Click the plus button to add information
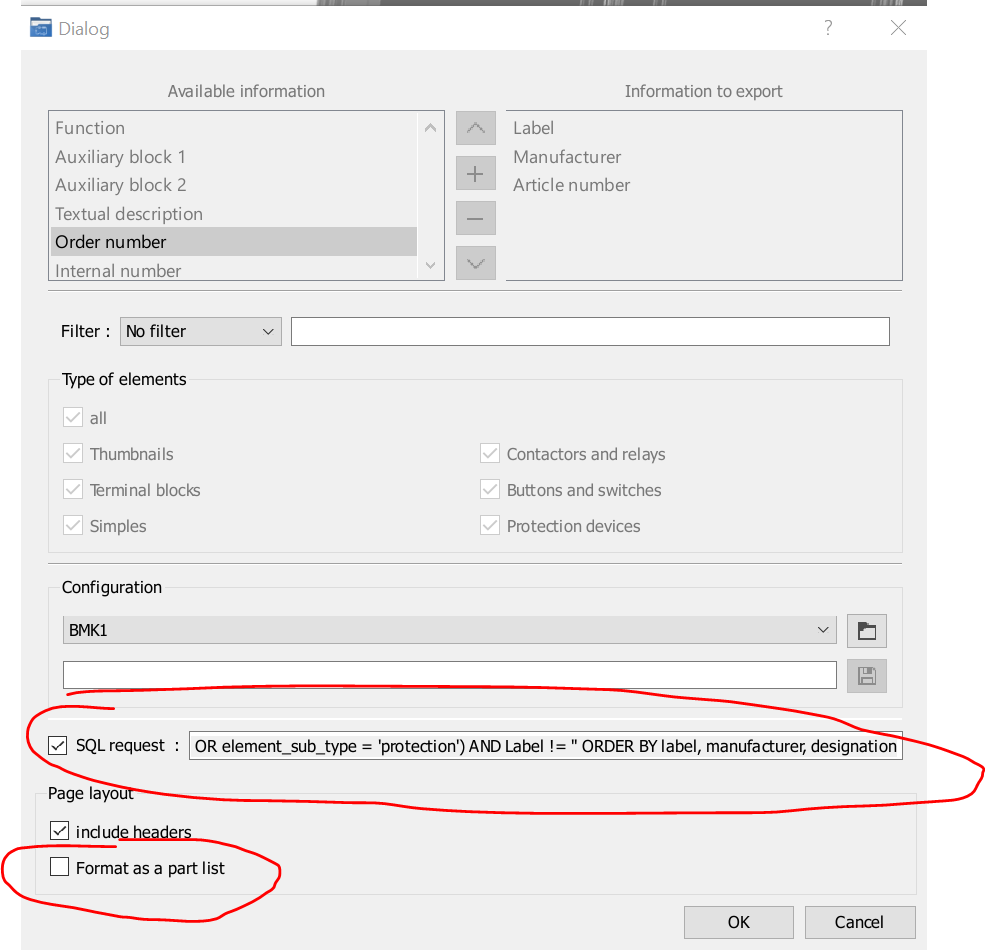985x950 pixels. [475, 174]
